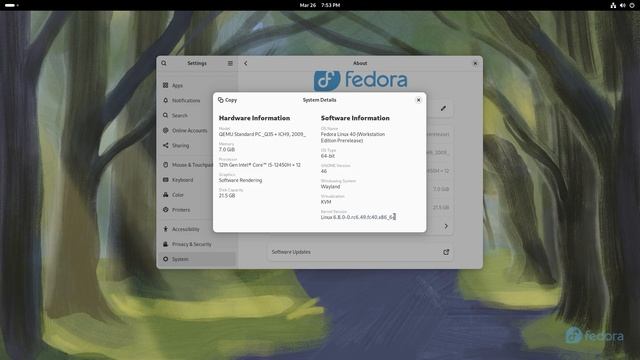Select Notifications in the Settings sidebar
The height and width of the screenshot is (360, 640).
click(x=197, y=100)
